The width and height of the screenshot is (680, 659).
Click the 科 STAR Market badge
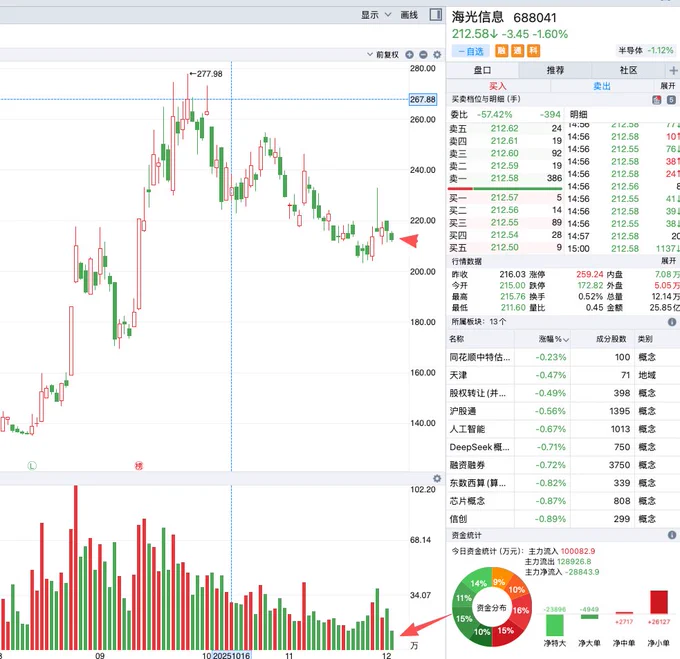pyautogui.click(x=533, y=51)
